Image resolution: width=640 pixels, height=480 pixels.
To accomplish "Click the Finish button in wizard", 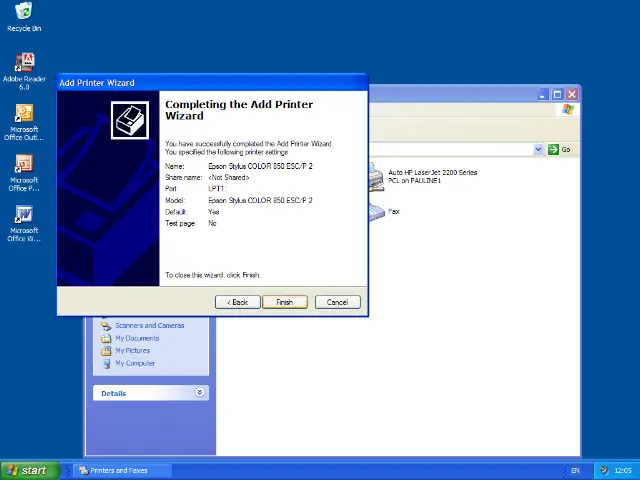I will coord(284,302).
